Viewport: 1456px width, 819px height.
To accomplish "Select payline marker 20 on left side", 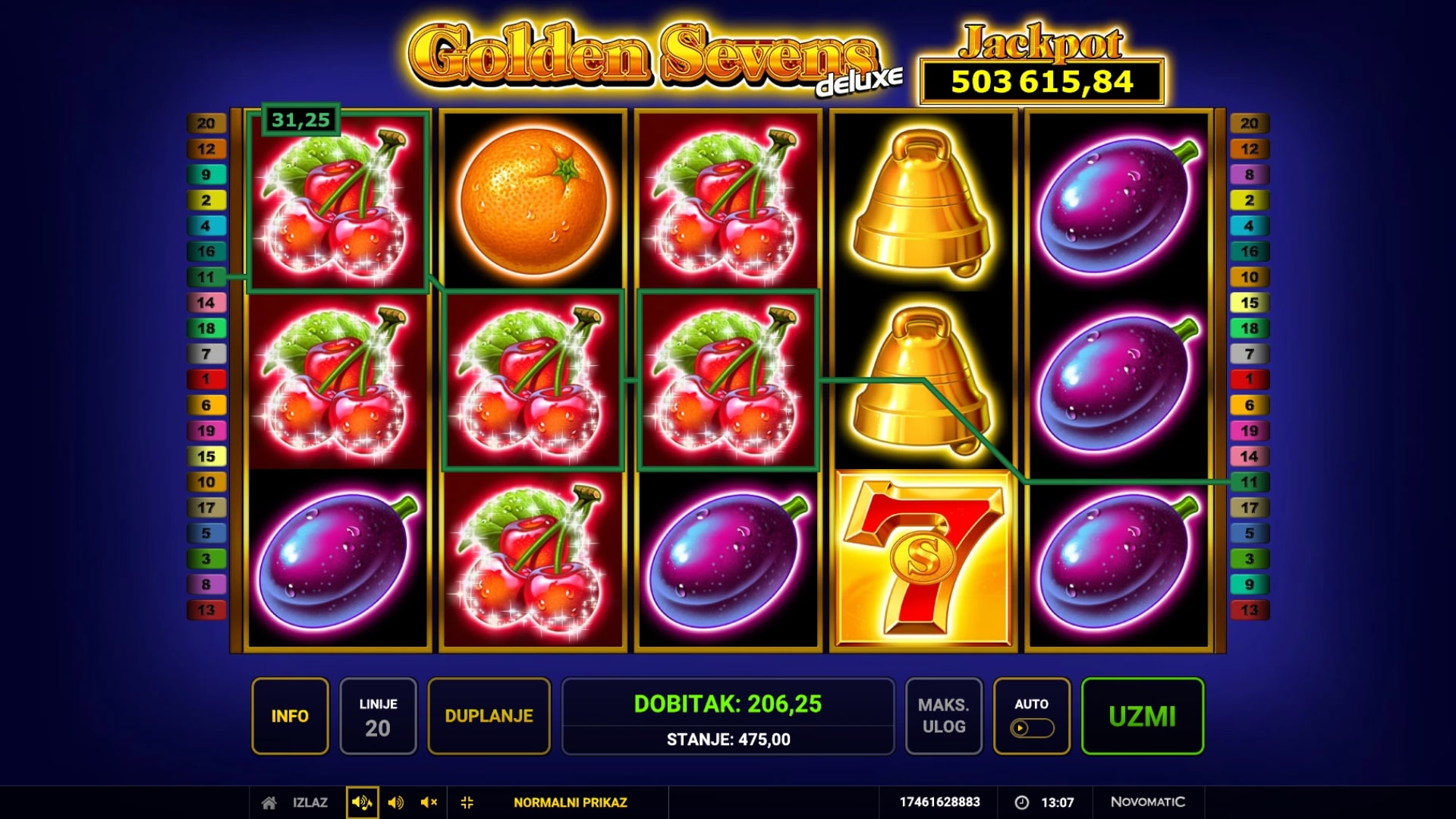I will coord(206,123).
